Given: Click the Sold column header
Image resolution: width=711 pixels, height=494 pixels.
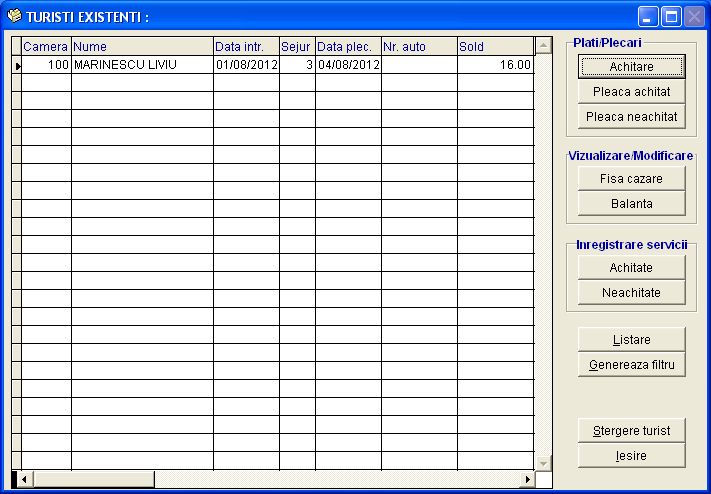Looking at the screenshot, I should point(496,46).
